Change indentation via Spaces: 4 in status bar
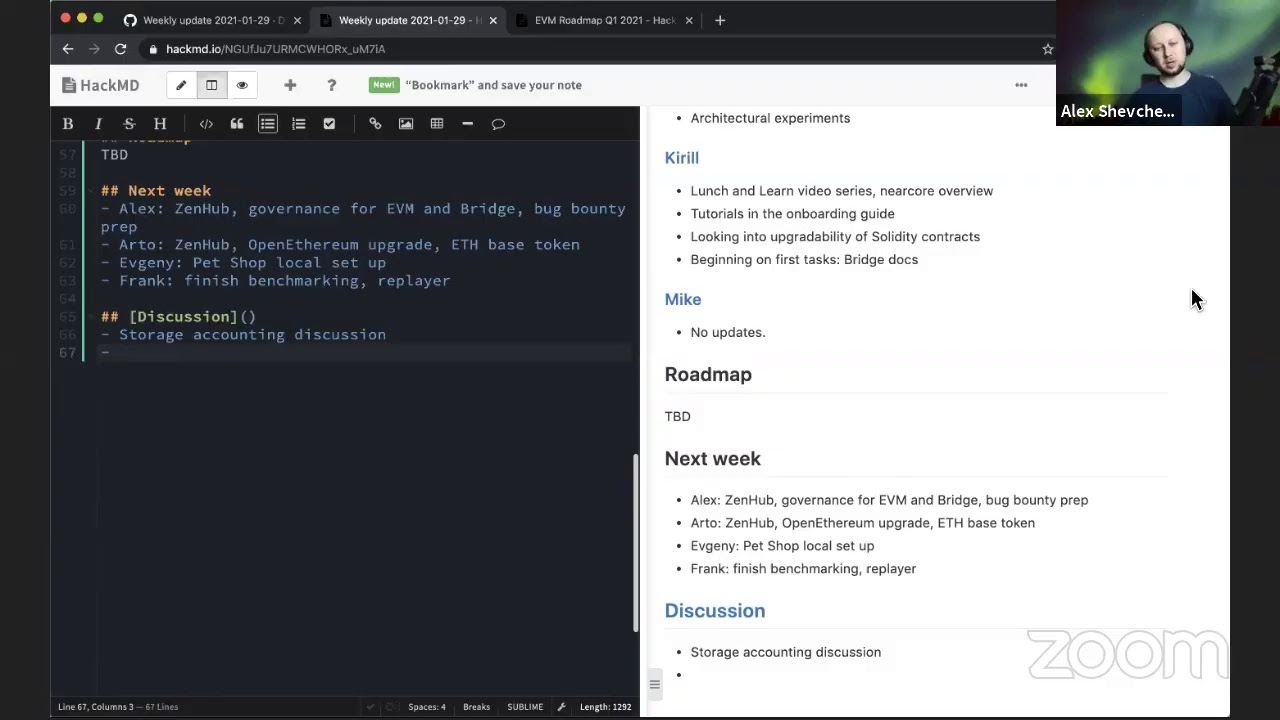 [427, 707]
